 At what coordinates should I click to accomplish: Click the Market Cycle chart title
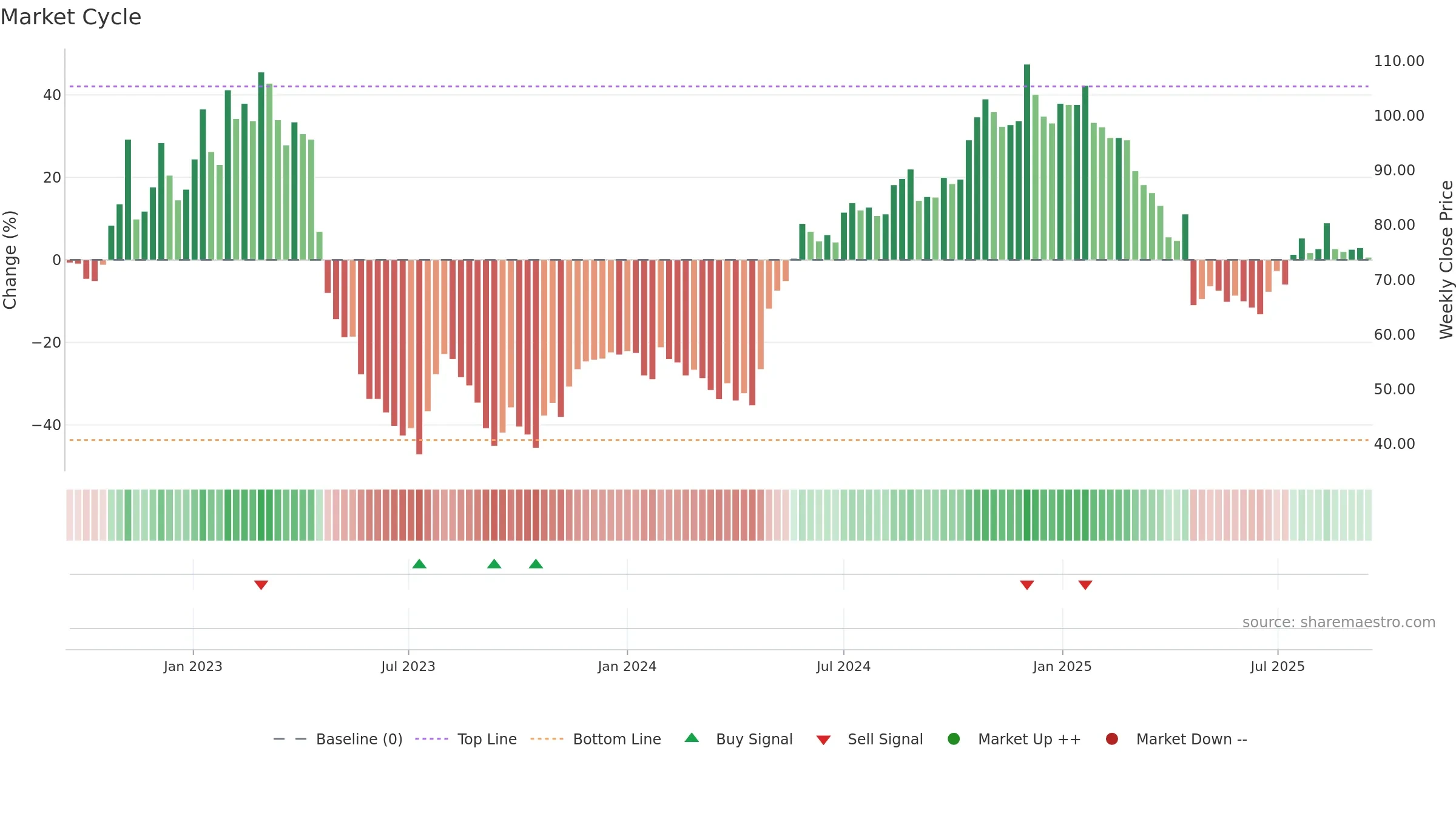tap(71, 17)
